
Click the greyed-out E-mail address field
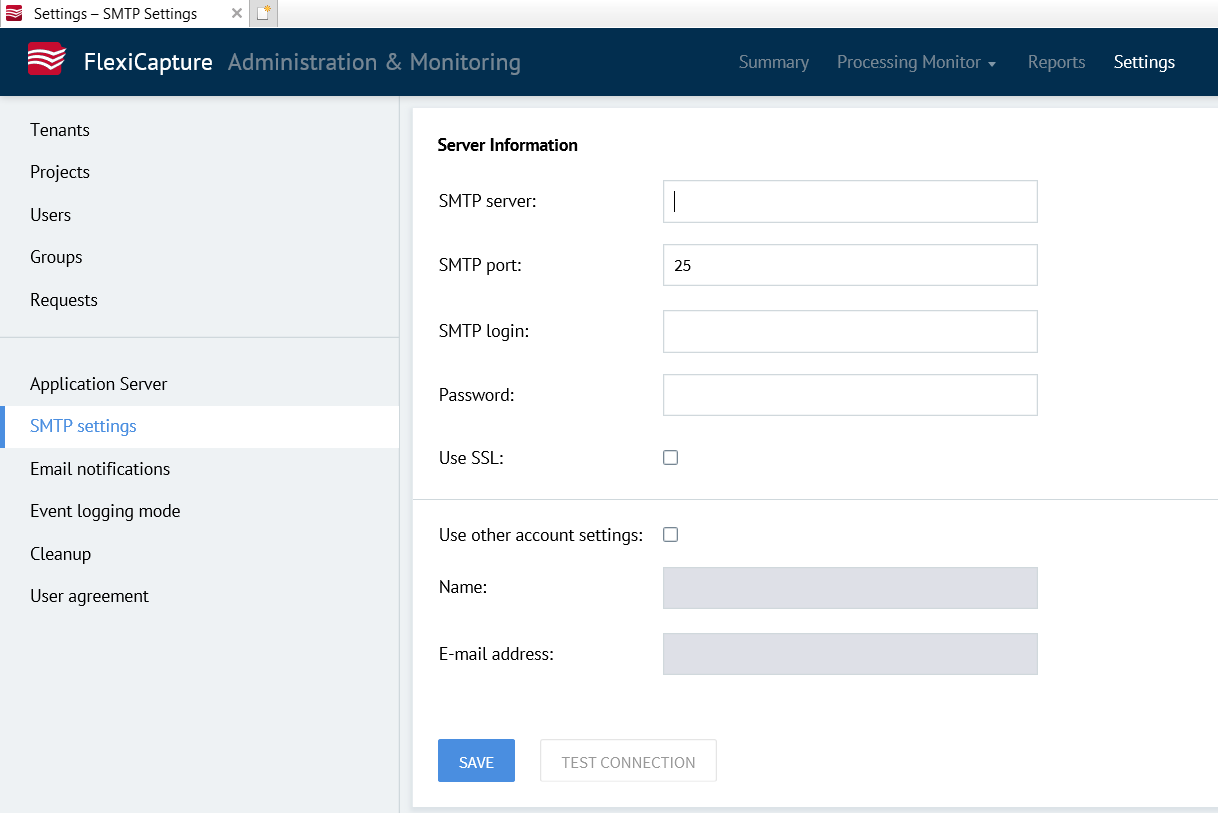[850, 654]
